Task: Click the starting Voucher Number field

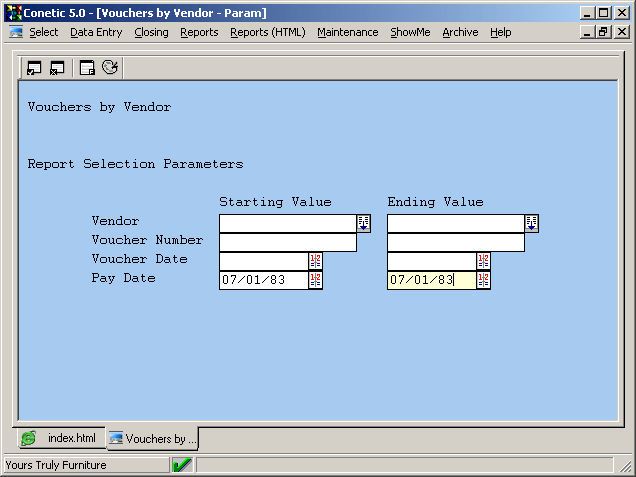Action: tap(287, 242)
